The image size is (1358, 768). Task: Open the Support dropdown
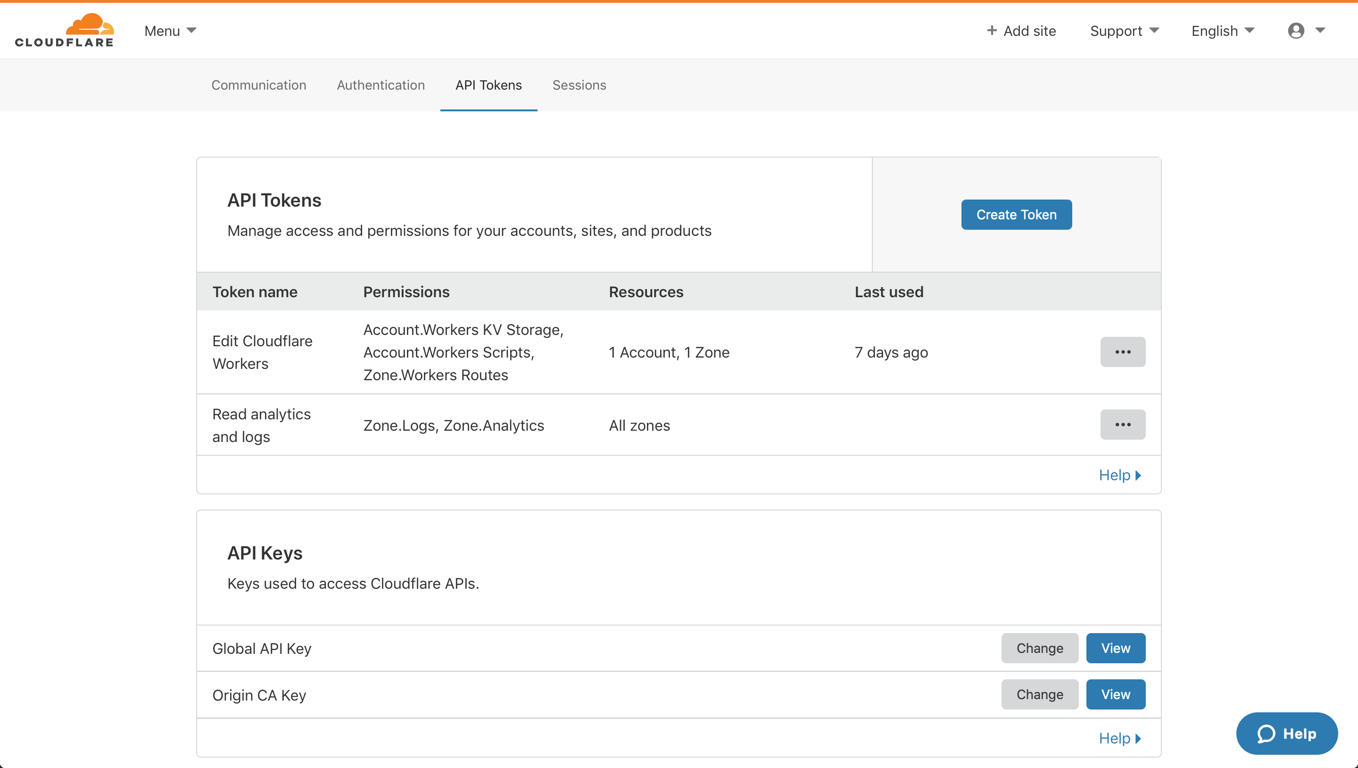click(x=1124, y=31)
